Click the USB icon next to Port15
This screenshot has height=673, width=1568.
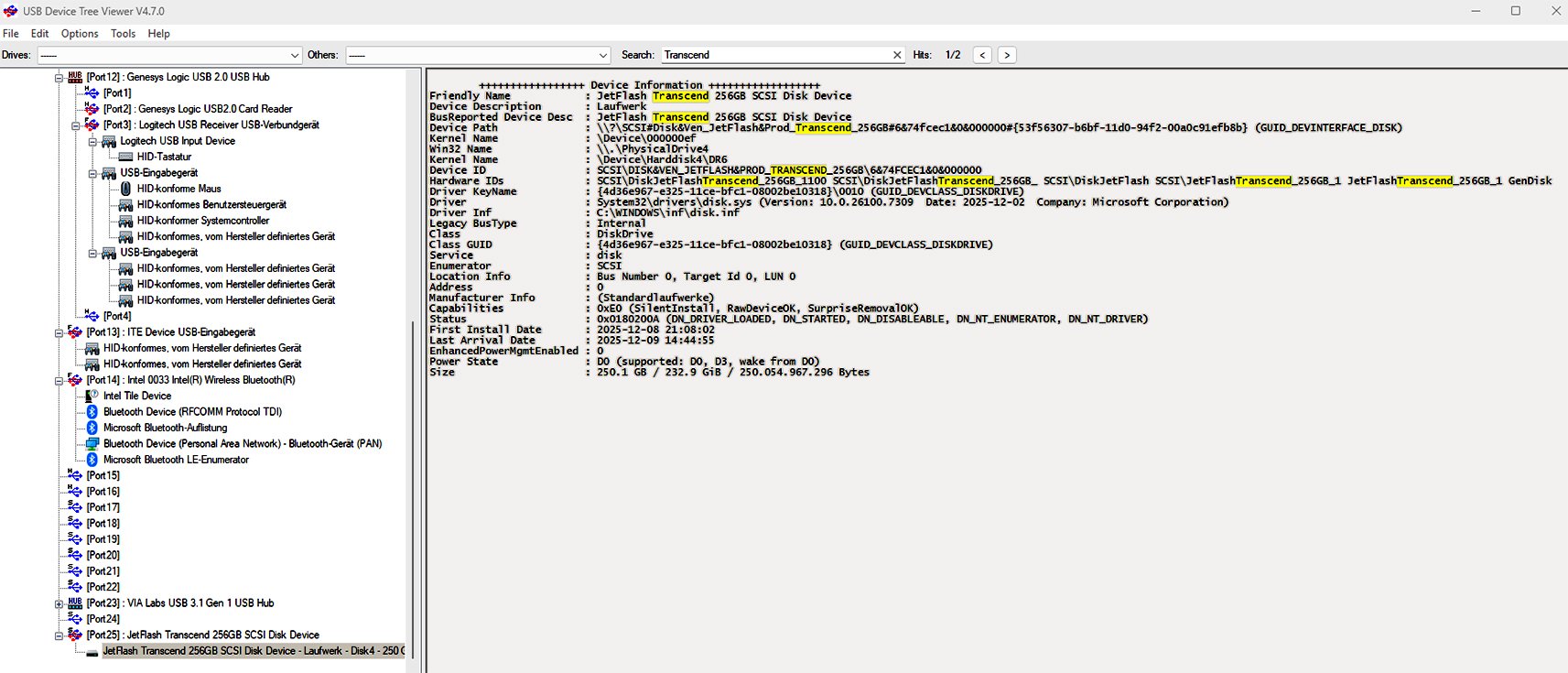tap(75, 475)
